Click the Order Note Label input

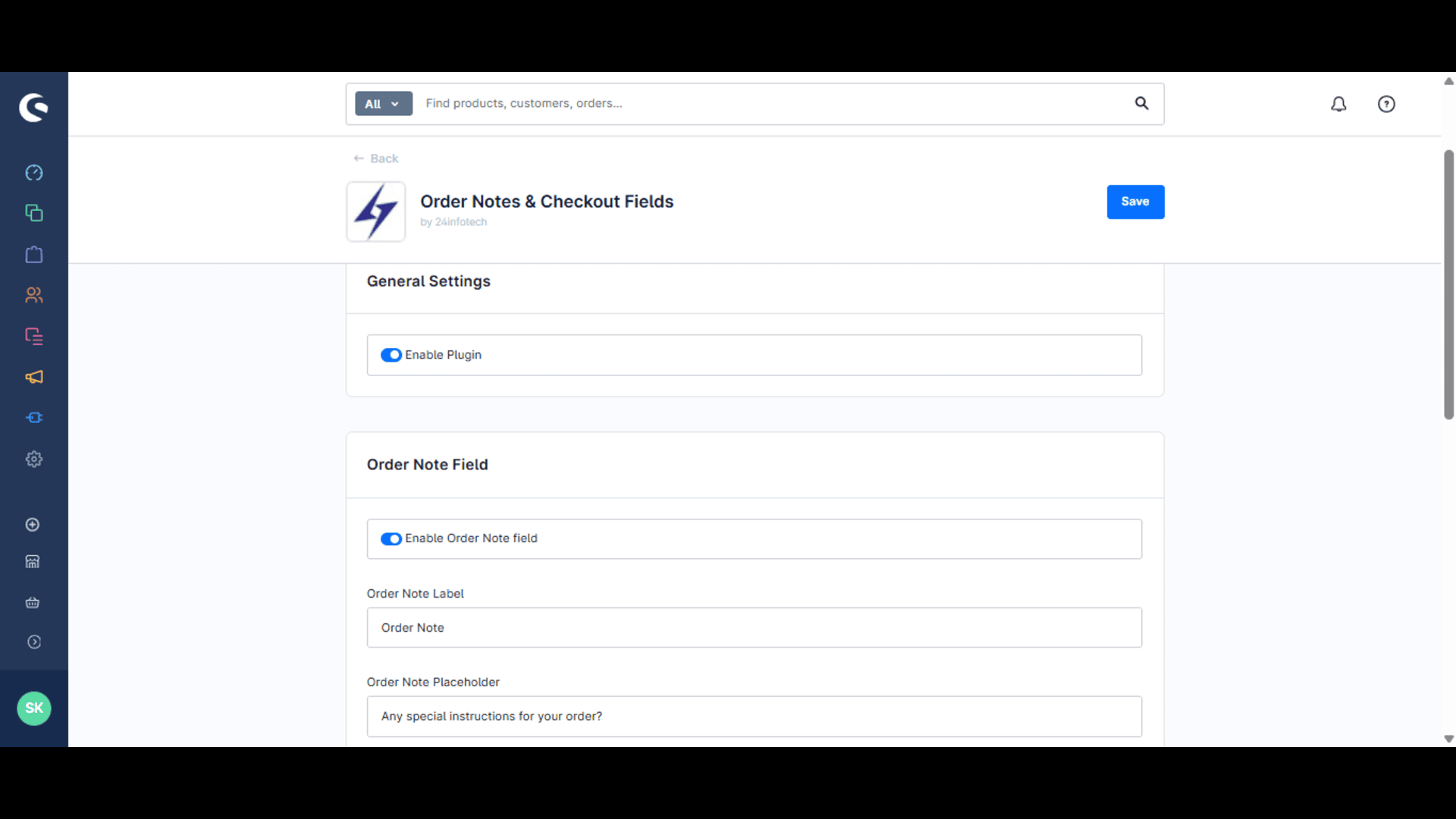[754, 628]
